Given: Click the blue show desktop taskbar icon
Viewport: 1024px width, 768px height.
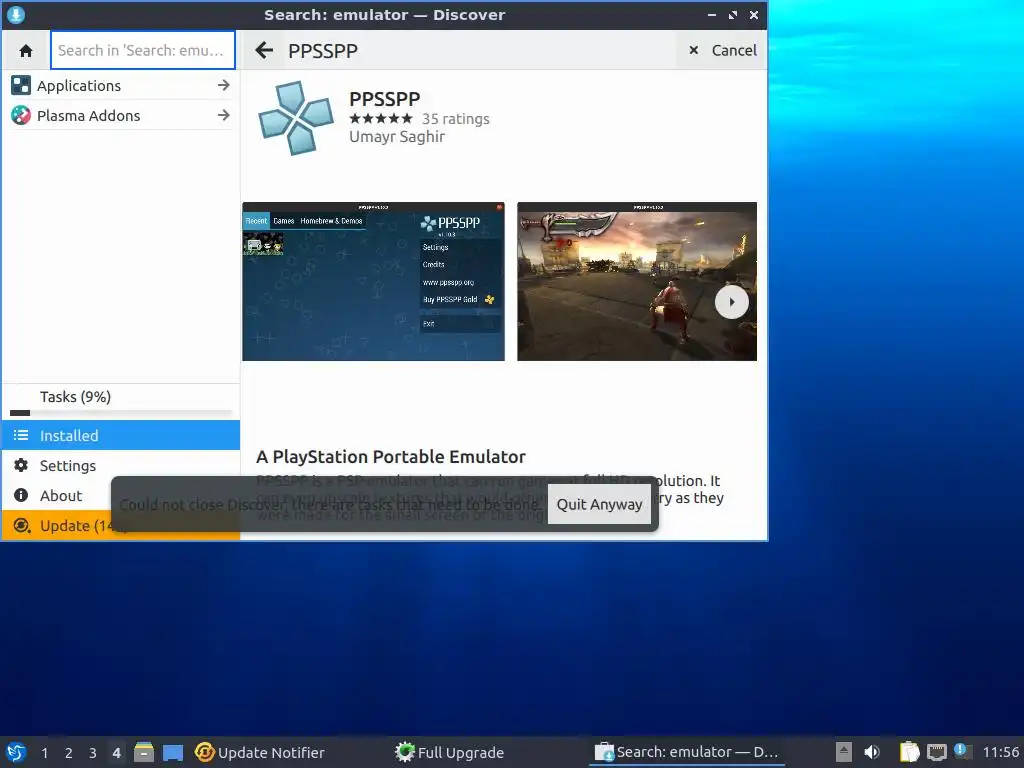Looking at the screenshot, I should (173, 753).
